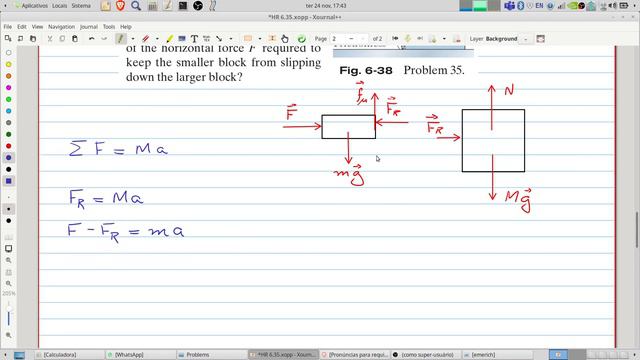The height and width of the screenshot is (360, 640).
Task: Select the Hand tool
Action: (285, 39)
